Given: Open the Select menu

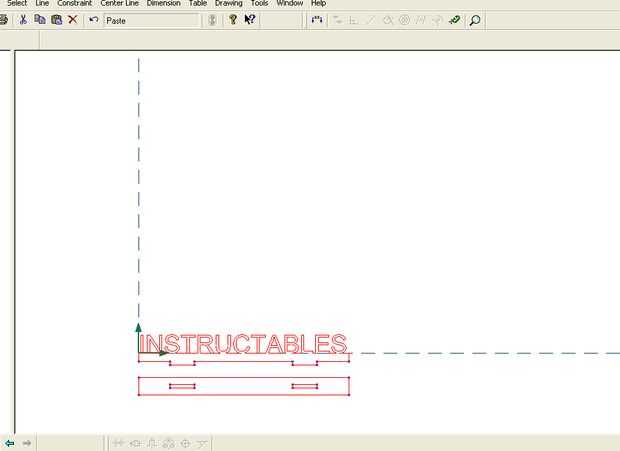Looking at the screenshot, I should (17, 3).
